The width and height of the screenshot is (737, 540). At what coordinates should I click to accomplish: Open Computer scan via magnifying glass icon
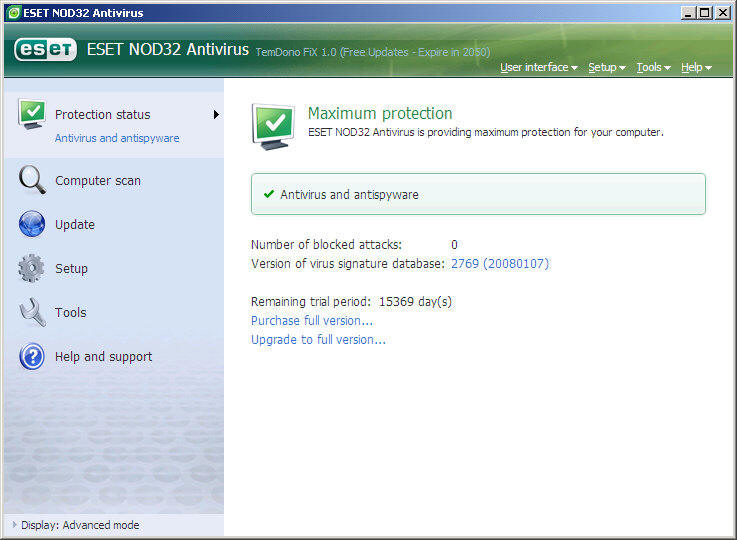coord(32,181)
